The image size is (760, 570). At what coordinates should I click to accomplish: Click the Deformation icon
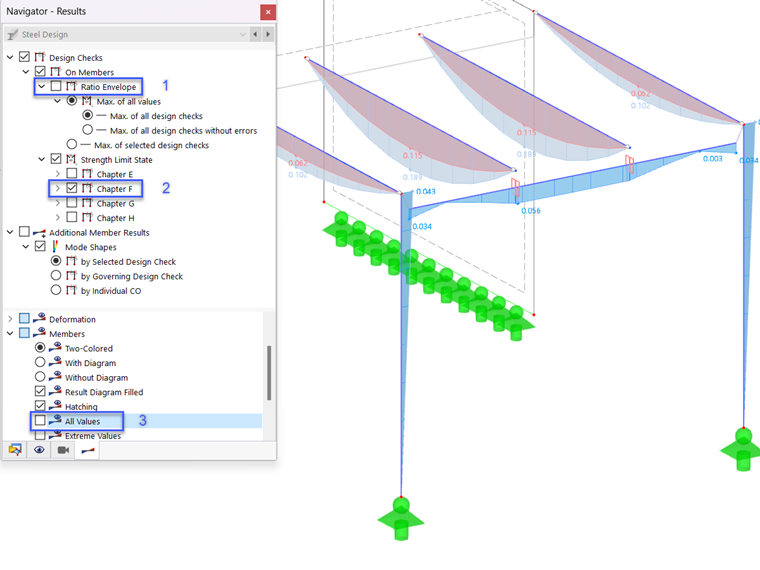[39, 318]
